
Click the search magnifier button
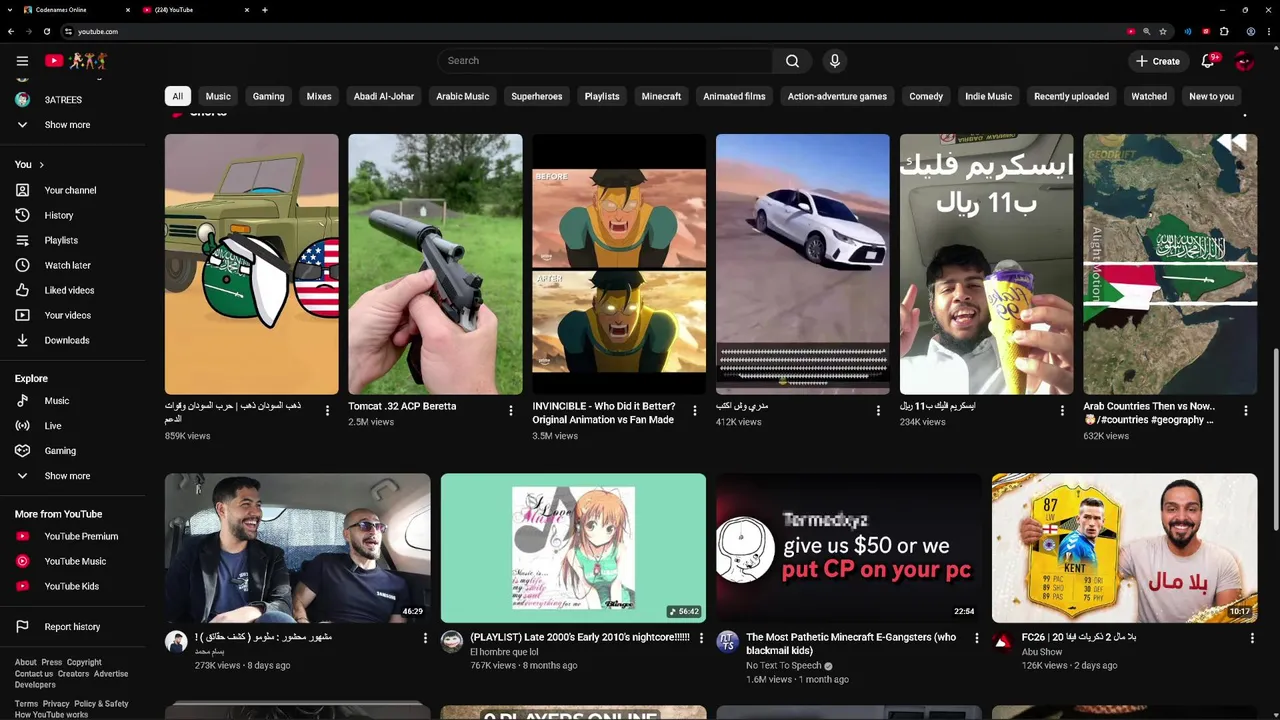coord(792,61)
